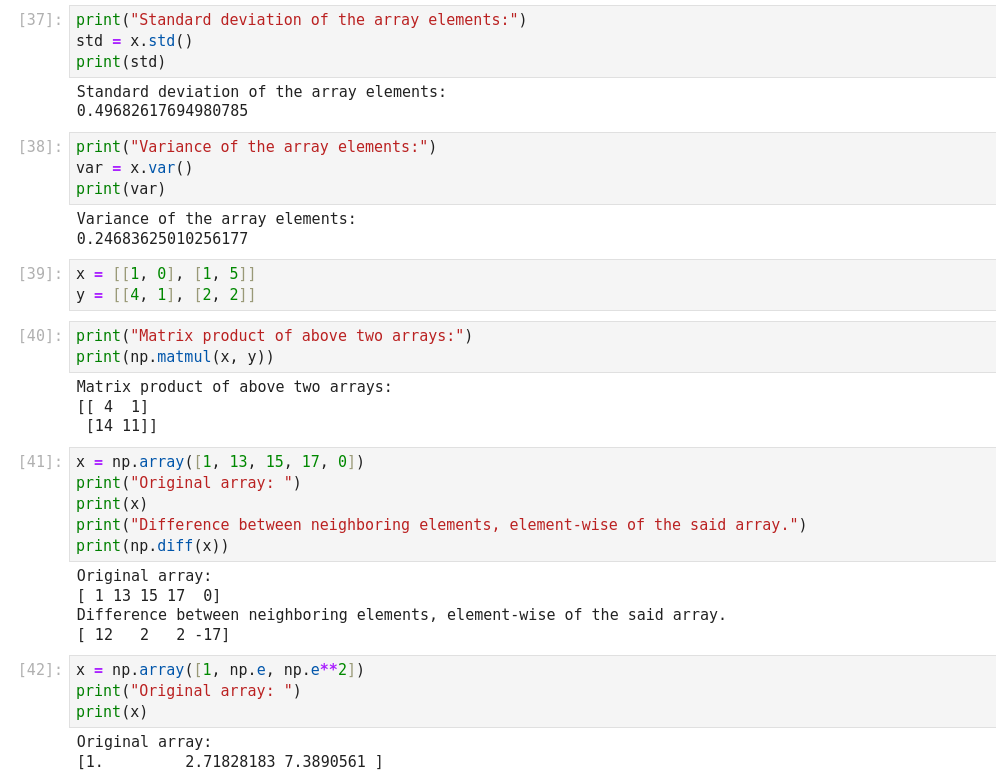996x779 pixels.
Task: Click the neighboring elements difference output row
Action: pyautogui.click(x=153, y=635)
